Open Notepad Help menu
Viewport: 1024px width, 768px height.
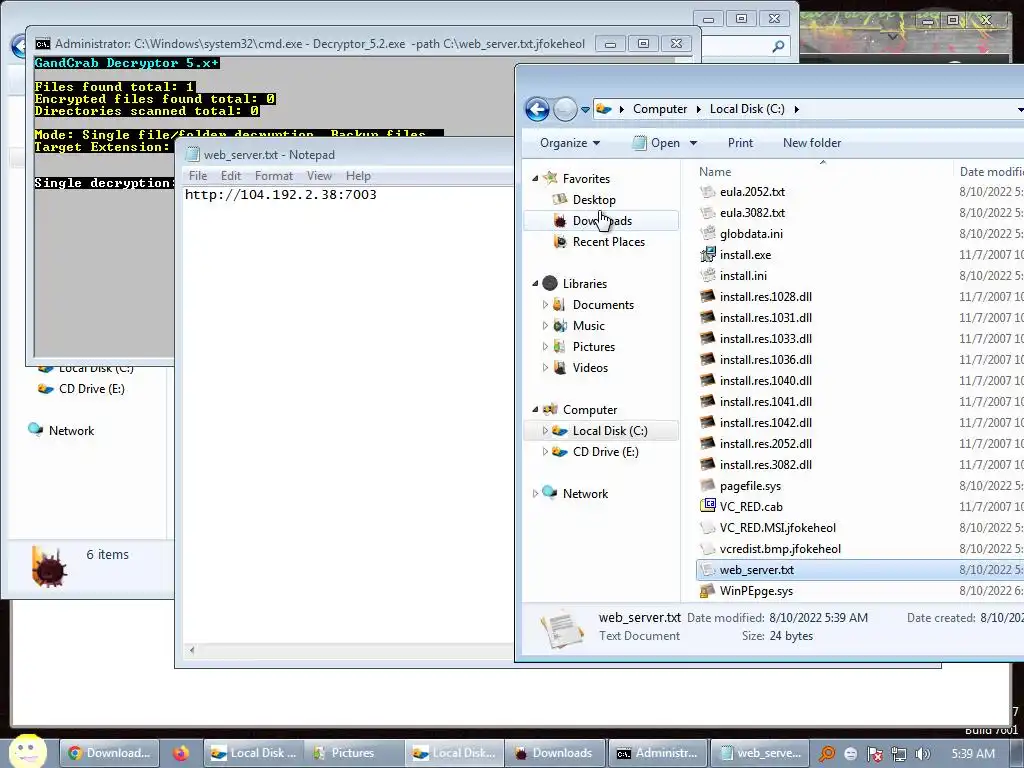[x=358, y=176]
